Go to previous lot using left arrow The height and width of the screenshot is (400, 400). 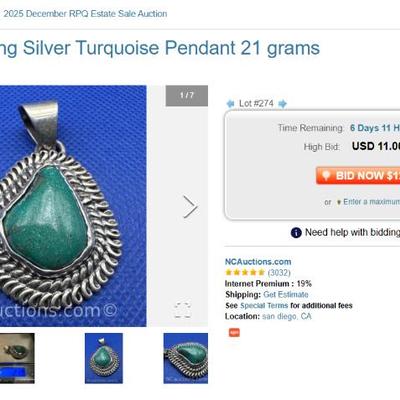pyautogui.click(x=230, y=104)
